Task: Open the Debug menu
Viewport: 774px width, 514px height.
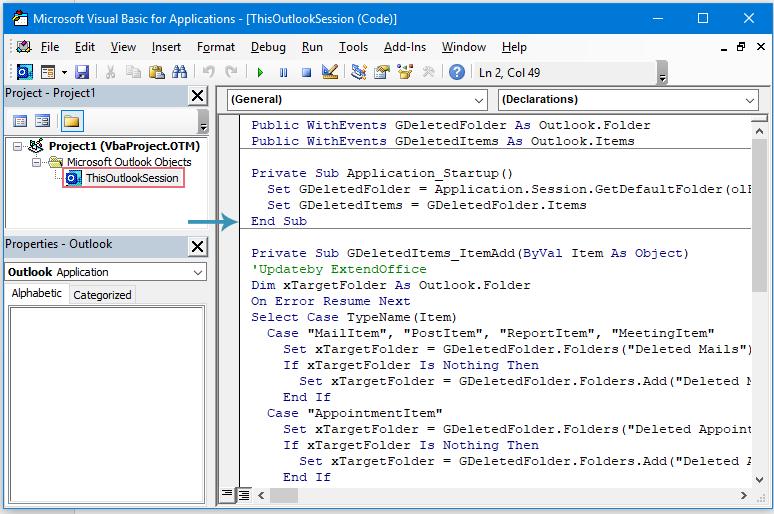Action: (267, 47)
